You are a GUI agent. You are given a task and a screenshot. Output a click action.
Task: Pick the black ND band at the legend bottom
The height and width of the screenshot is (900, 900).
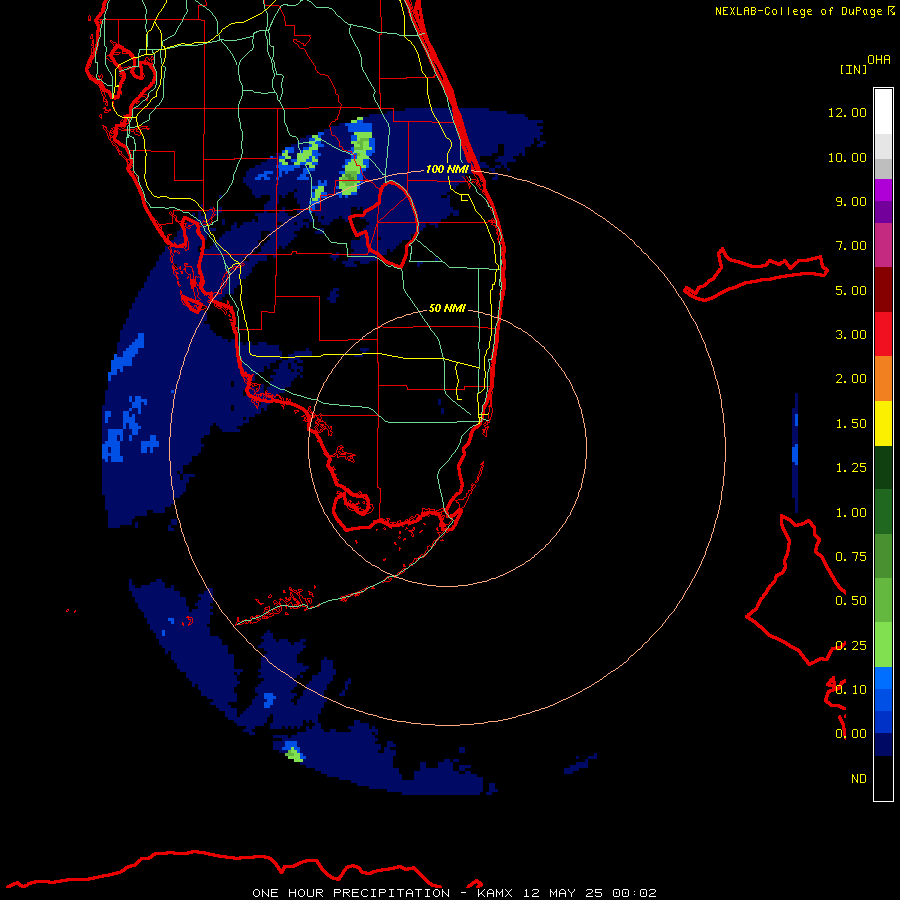(883, 778)
